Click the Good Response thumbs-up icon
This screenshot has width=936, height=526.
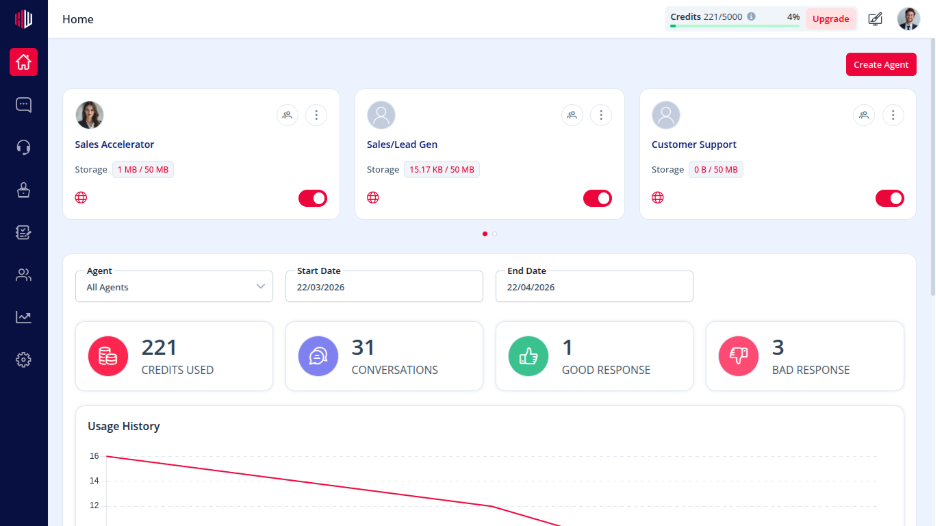[528, 356]
